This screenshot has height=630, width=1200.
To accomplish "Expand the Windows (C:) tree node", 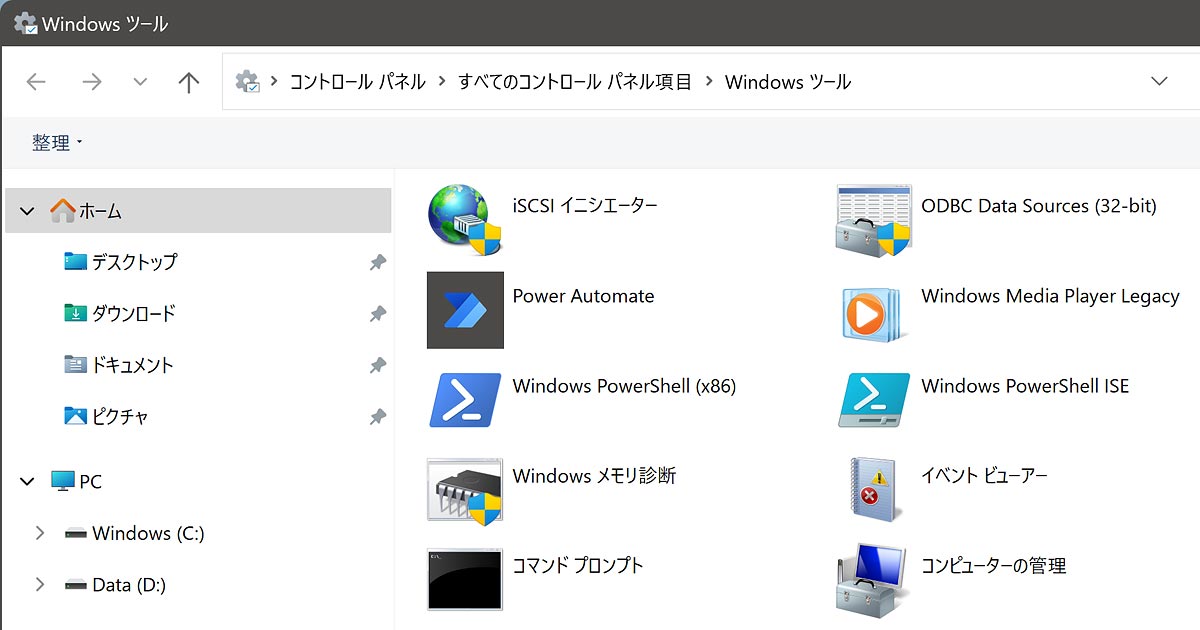I will 40,533.
